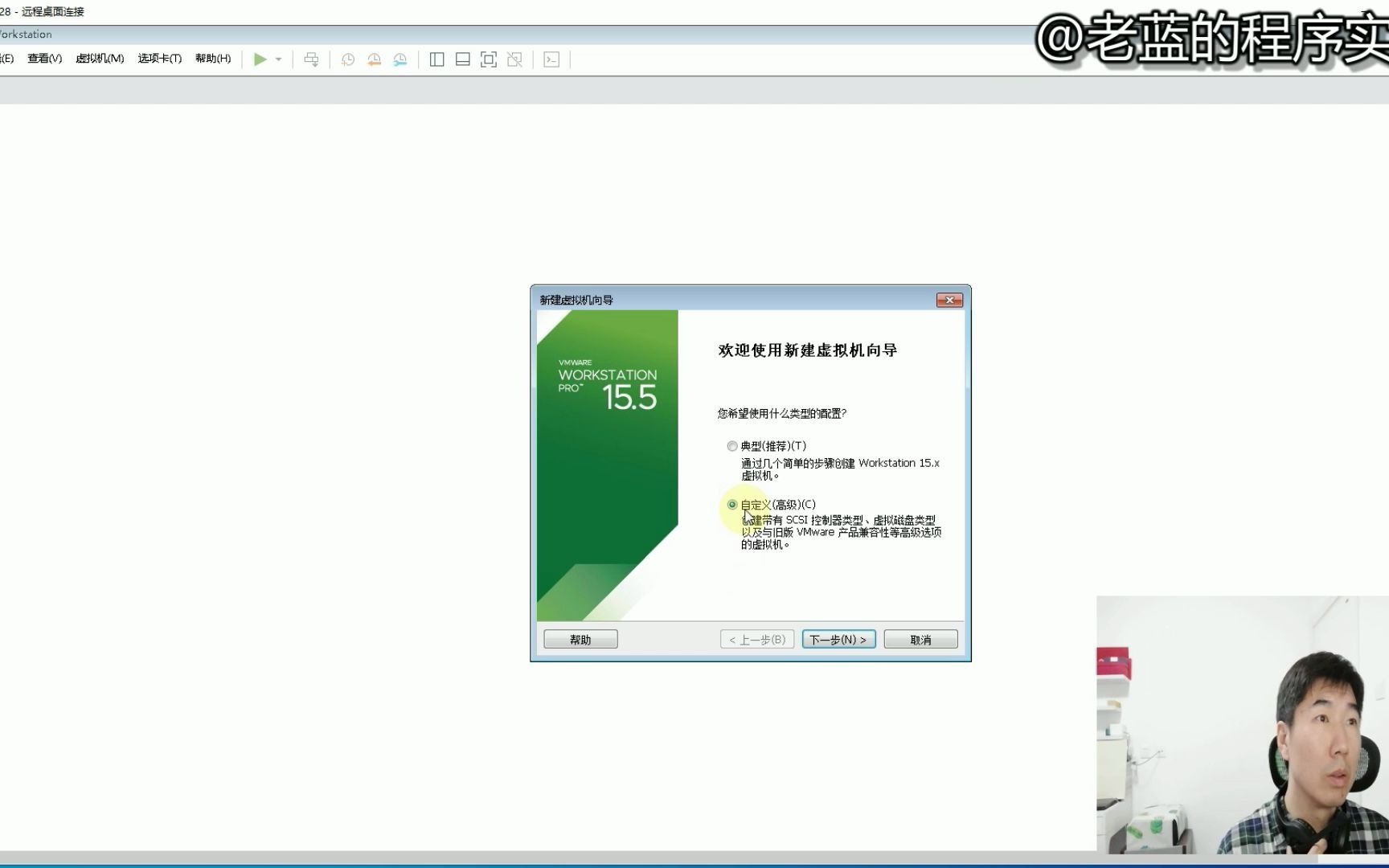Expand the power options dropdown arrow
The image size is (1389, 868).
[279, 59]
